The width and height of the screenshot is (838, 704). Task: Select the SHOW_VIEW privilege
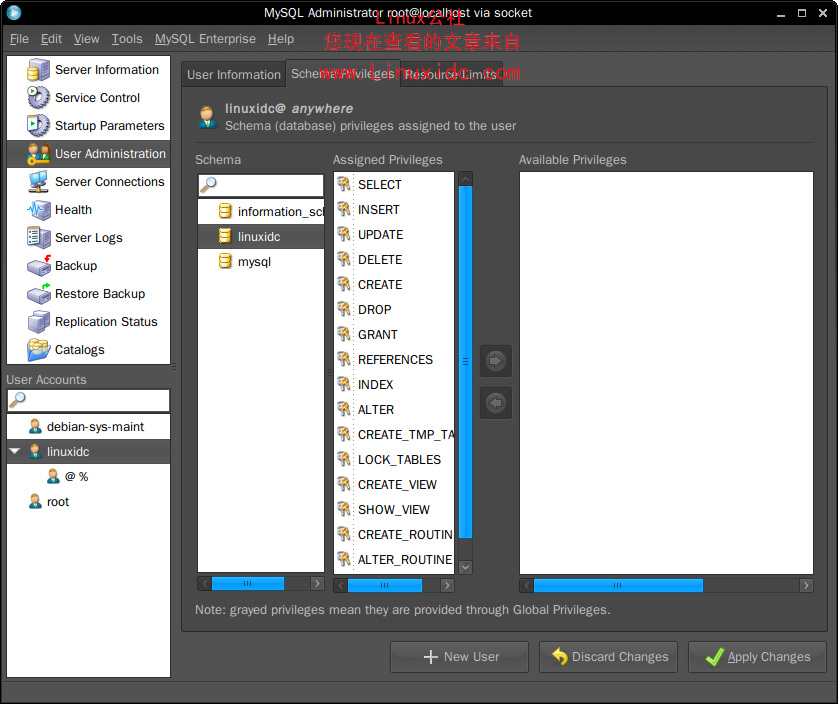pyautogui.click(x=394, y=510)
